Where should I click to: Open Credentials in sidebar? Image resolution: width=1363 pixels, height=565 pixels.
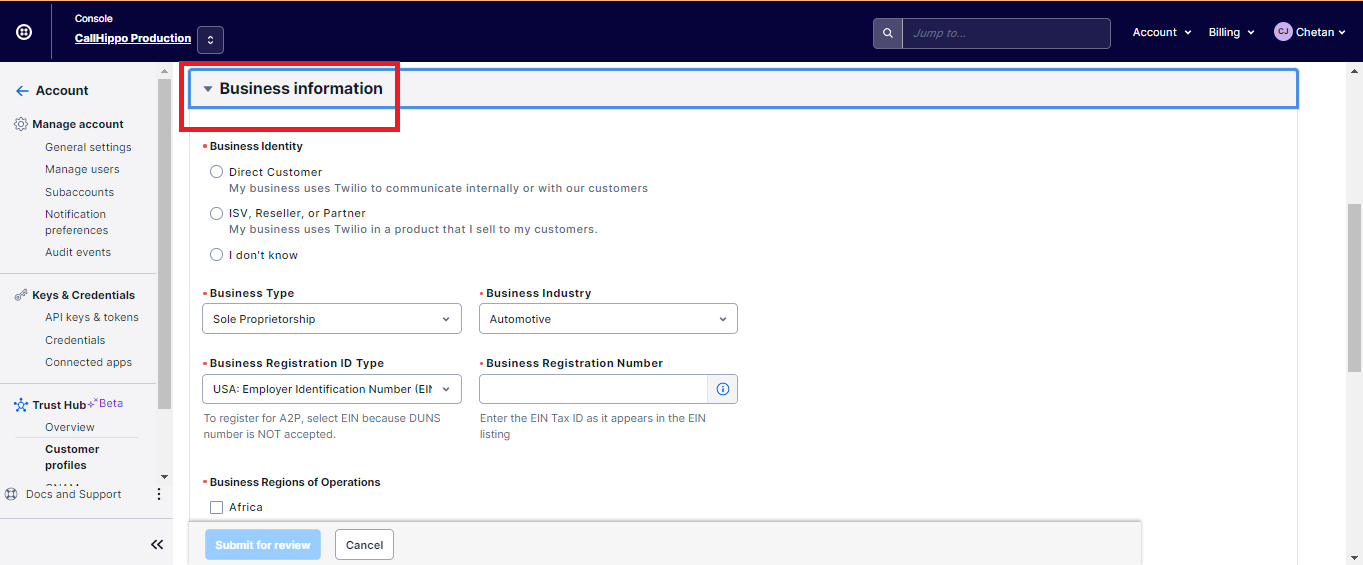coord(75,340)
